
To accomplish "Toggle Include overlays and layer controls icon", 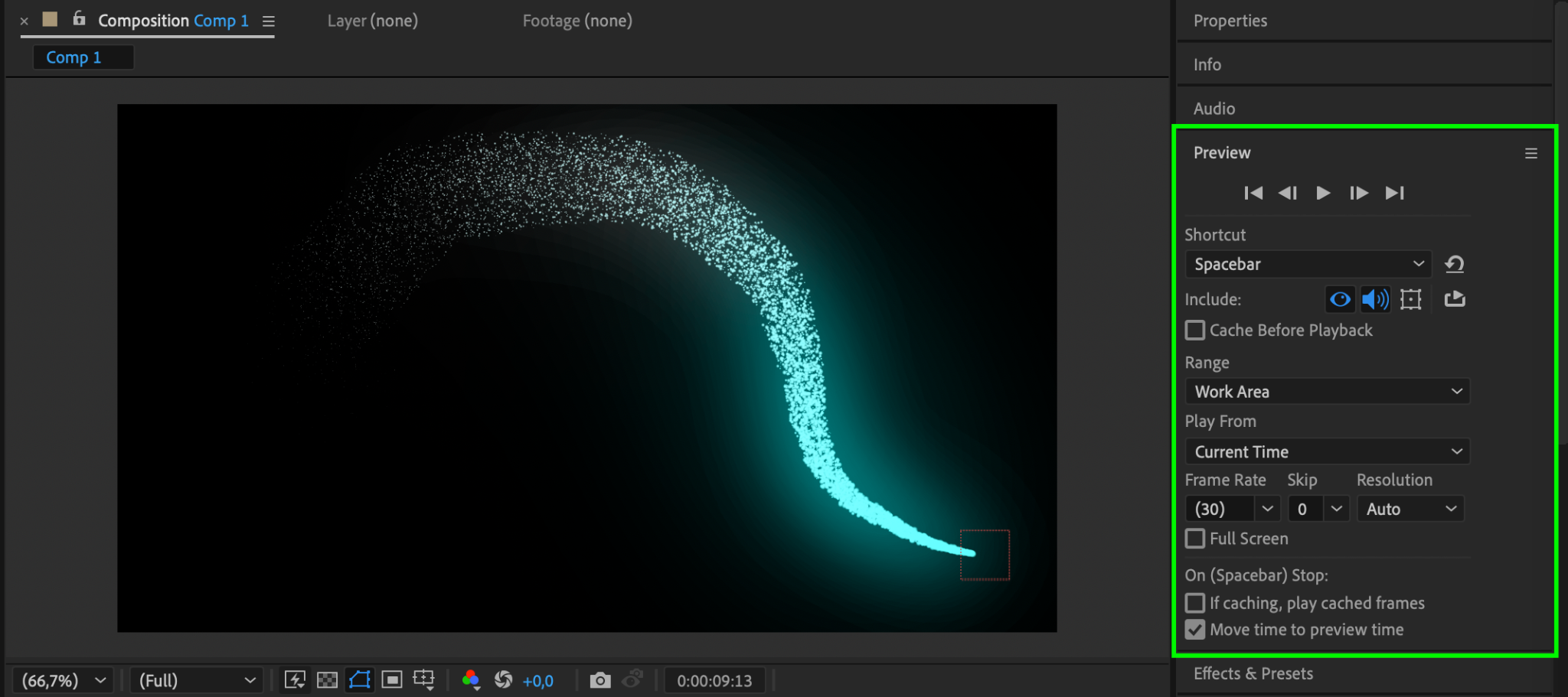I will pyautogui.click(x=1411, y=299).
